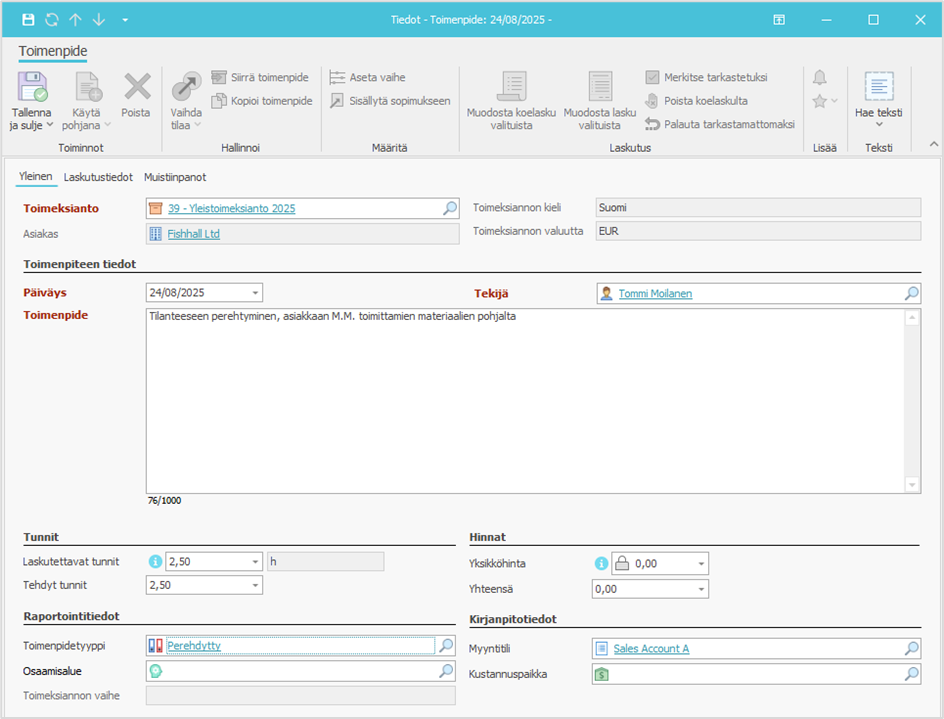
Task: Click the info icon beside Laskutettavat tunnit
Action: point(155,562)
